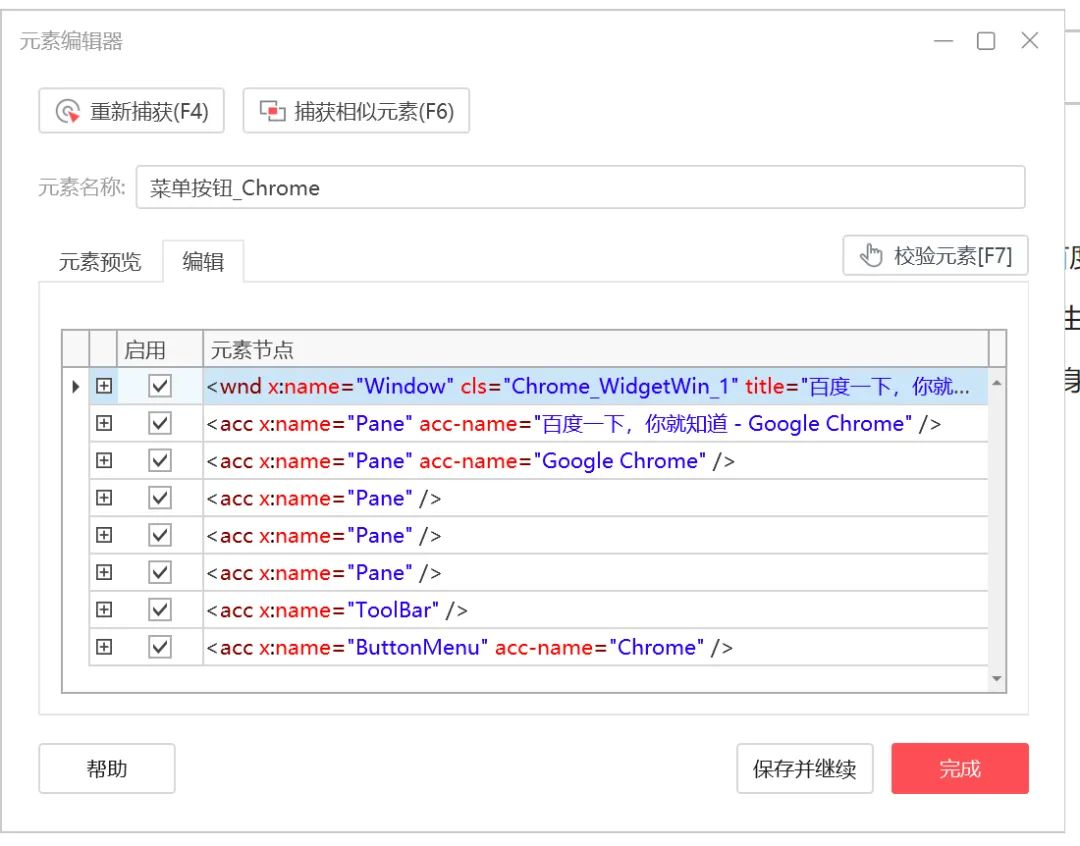Image resolution: width=1080 pixels, height=846 pixels.
Task: Click the scroll-down arrow of the node list
Action: click(996, 679)
